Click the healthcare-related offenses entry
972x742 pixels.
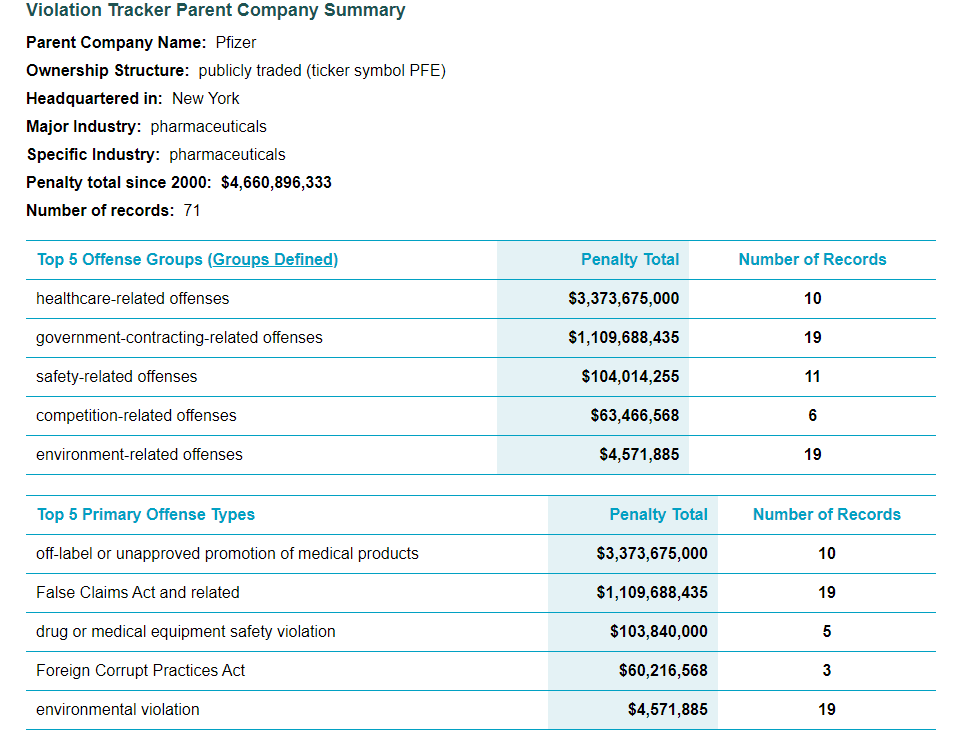132,299
